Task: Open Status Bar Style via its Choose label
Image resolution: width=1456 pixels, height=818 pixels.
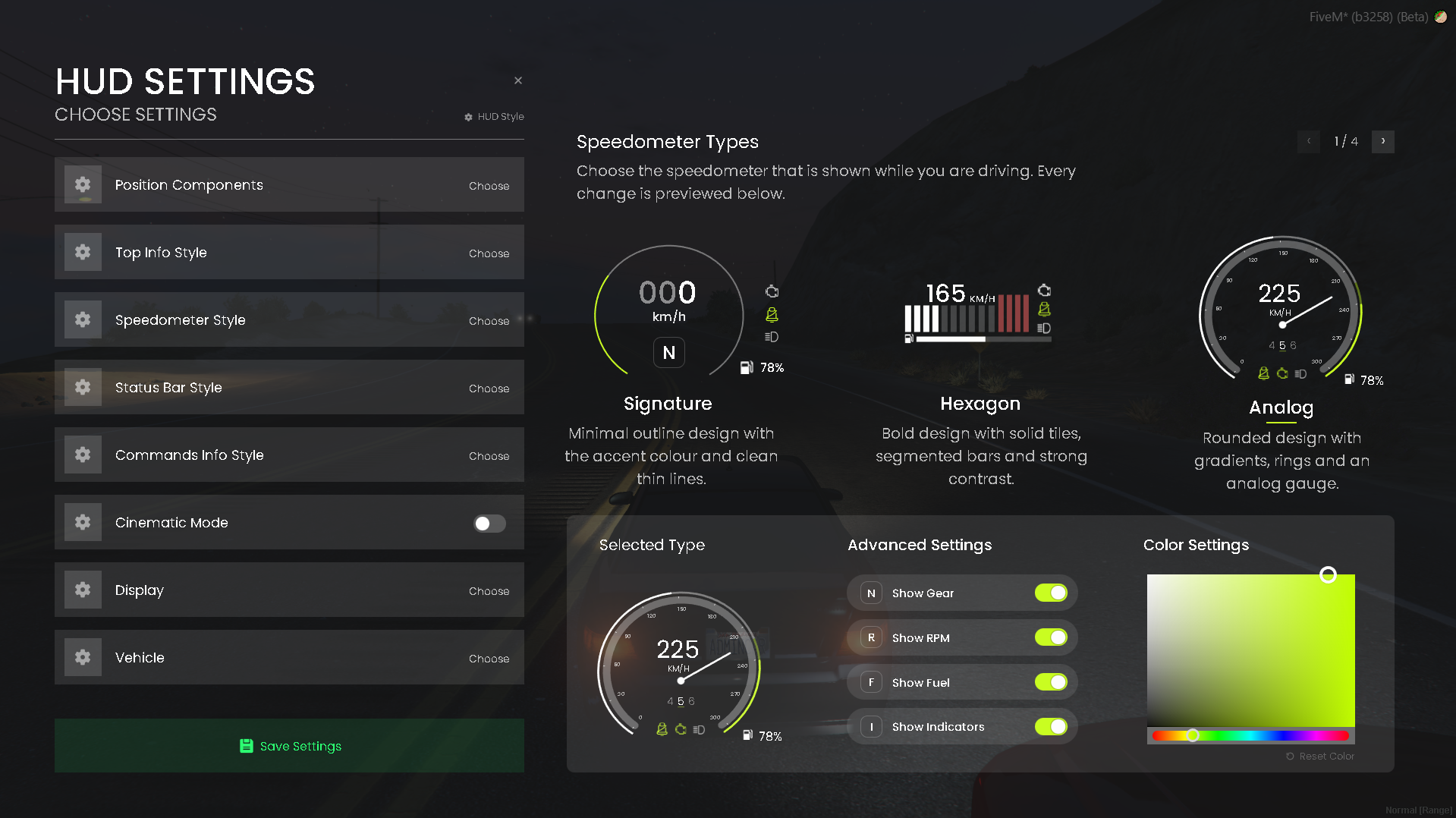Action: pos(489,389)
